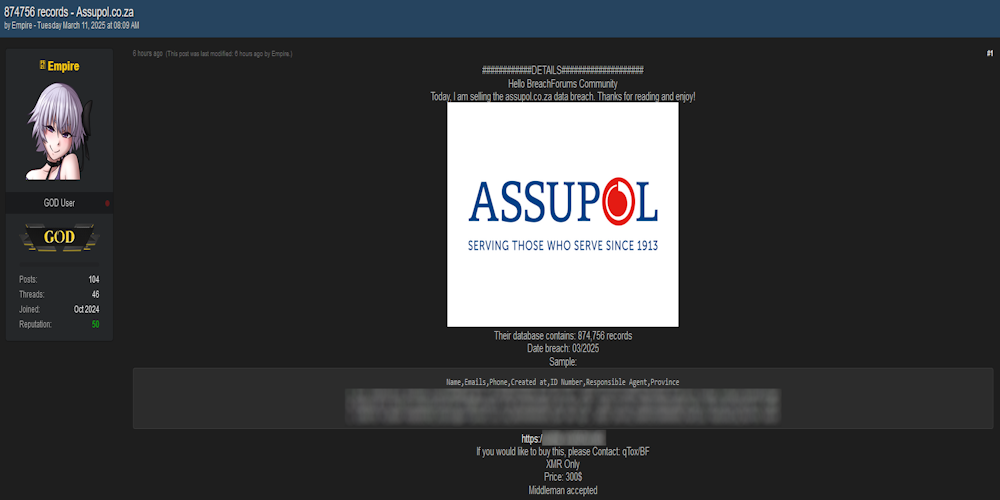This screenshot has width=1000, height=500.
Task: Click the Empire author link under thread title
Action: (x=22, y=24)
